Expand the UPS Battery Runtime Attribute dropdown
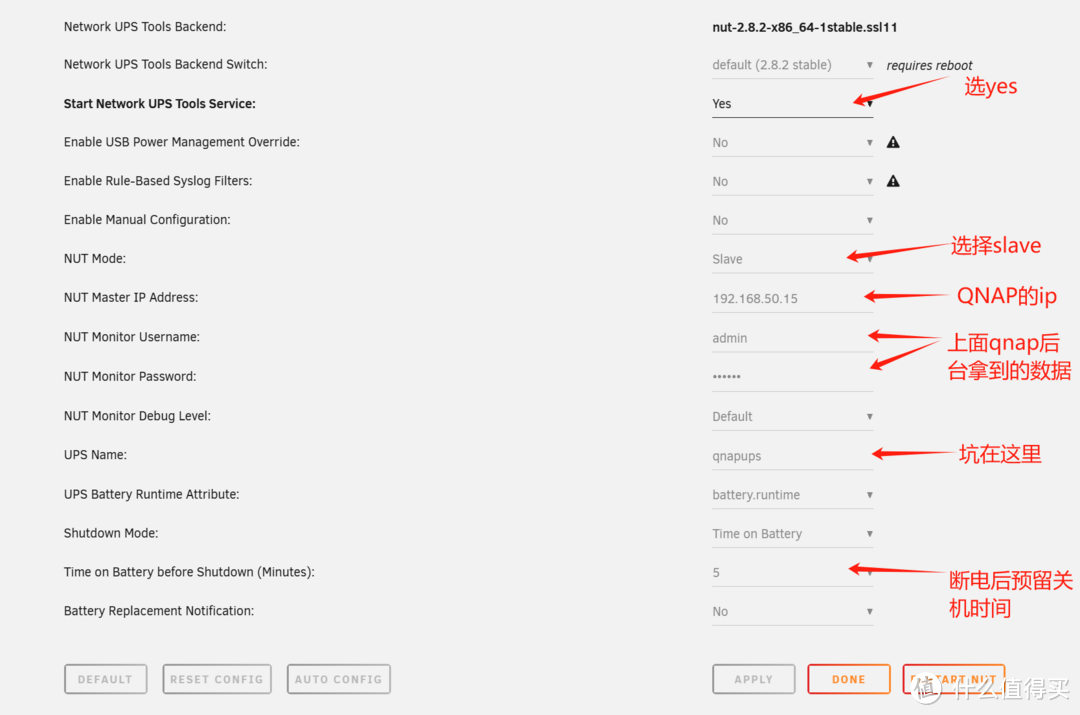Viewport: 1080px width, 715px height. click(x=791, y=495)
